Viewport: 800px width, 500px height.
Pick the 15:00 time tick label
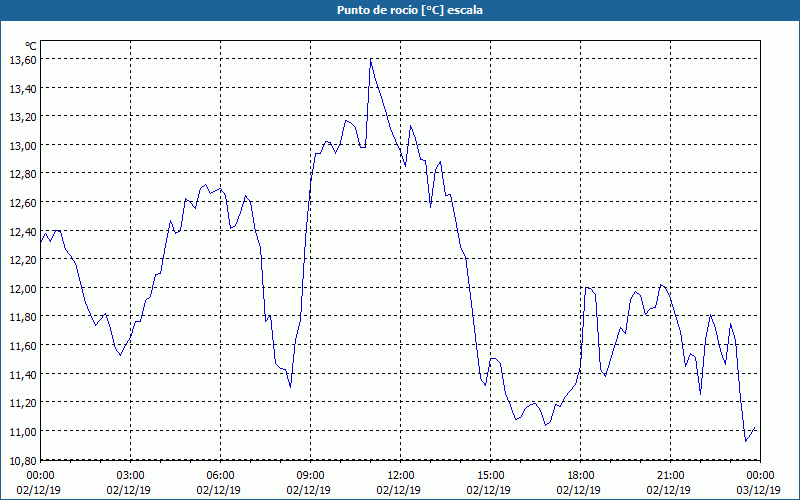490,476
